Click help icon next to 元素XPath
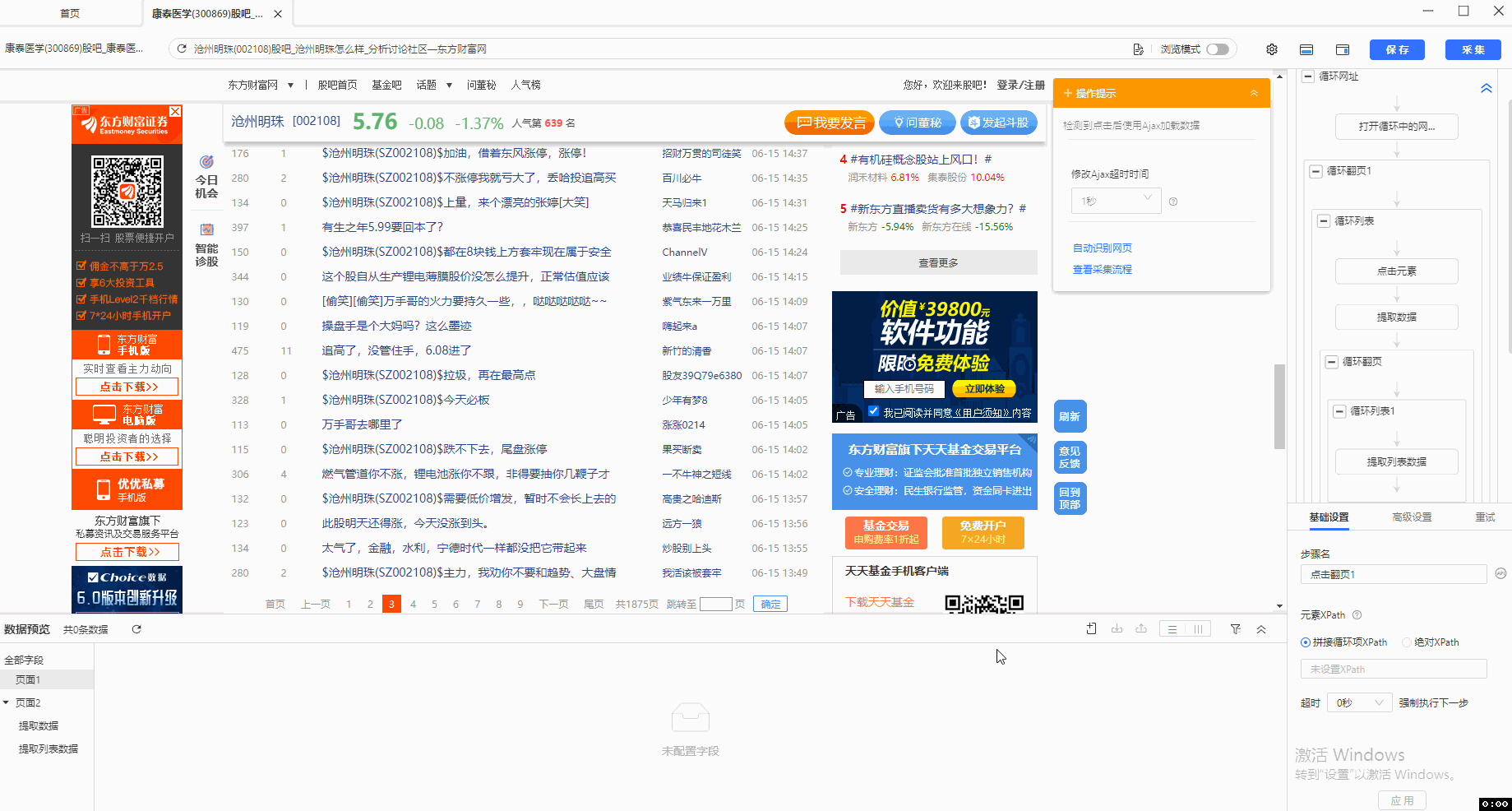This screenshot has width=1512, height=811. (x=1357, y=614)
